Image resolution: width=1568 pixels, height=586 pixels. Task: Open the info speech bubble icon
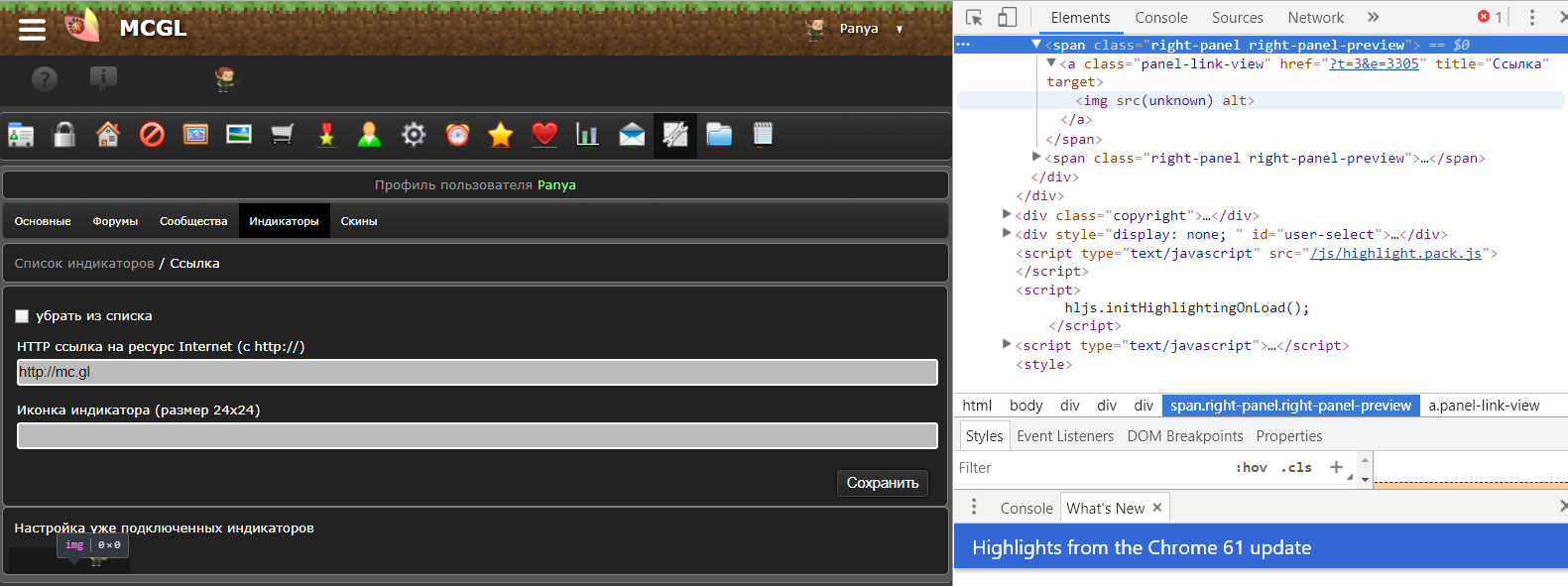103,78
